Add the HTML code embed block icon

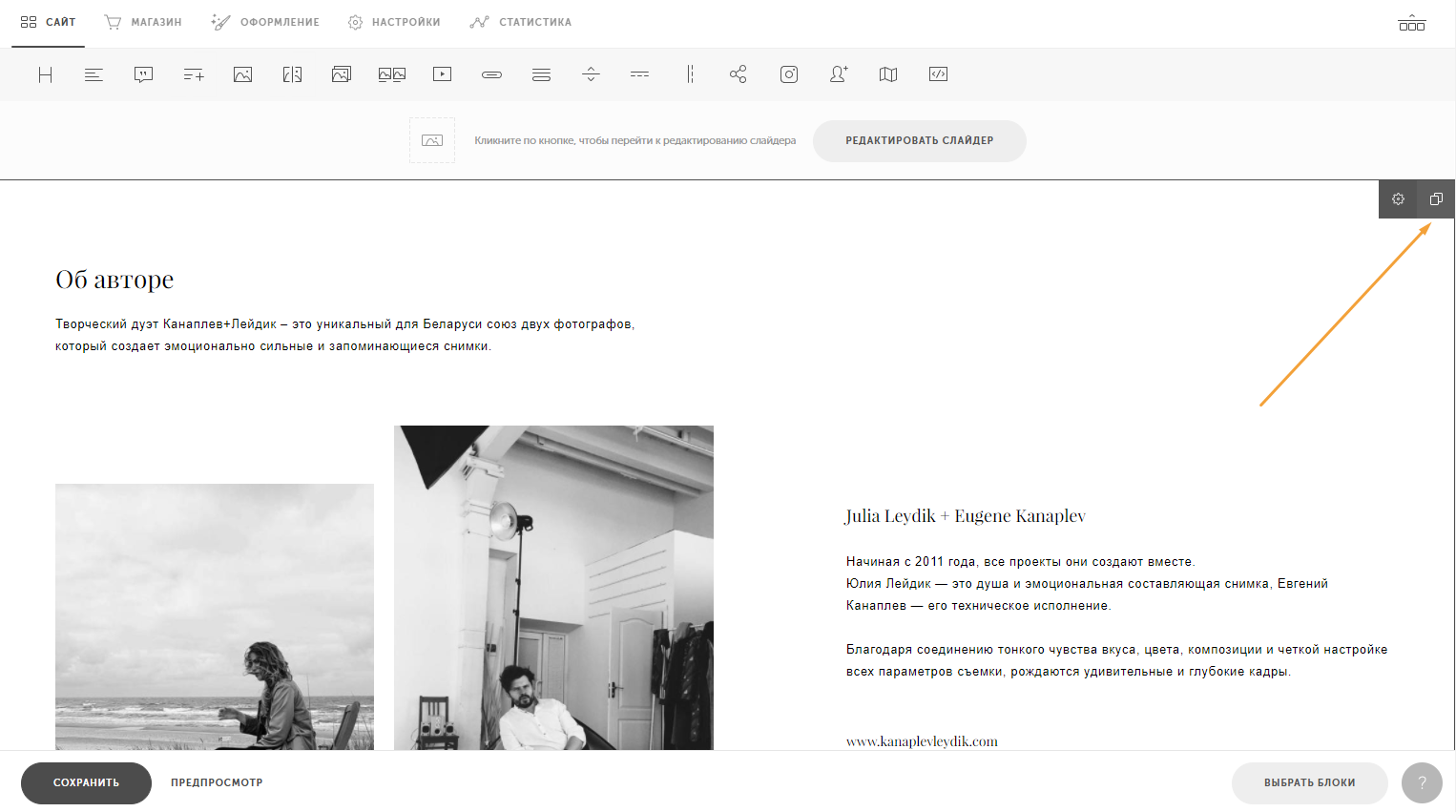coord(938,74)
